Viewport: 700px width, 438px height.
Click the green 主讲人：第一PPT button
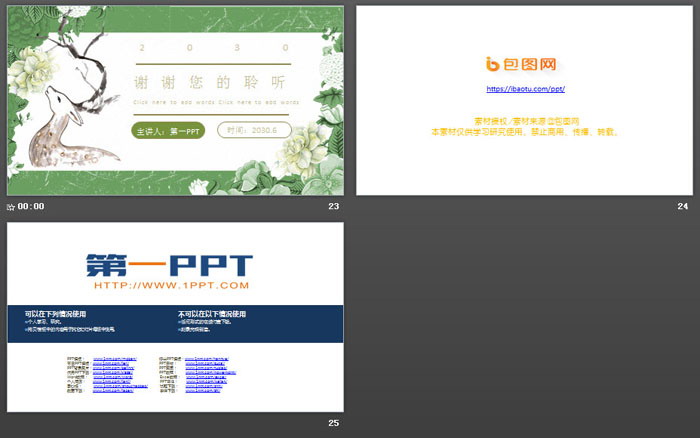point(169,130)
